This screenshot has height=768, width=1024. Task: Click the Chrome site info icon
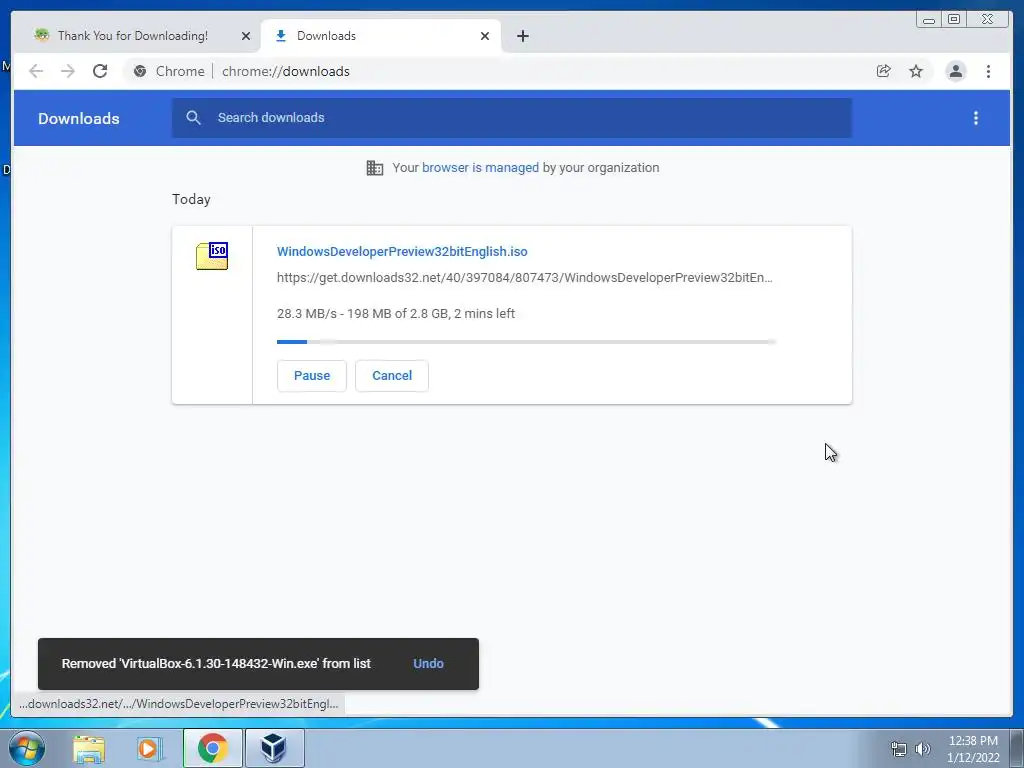pyautogui.click(x=140, y=71)
